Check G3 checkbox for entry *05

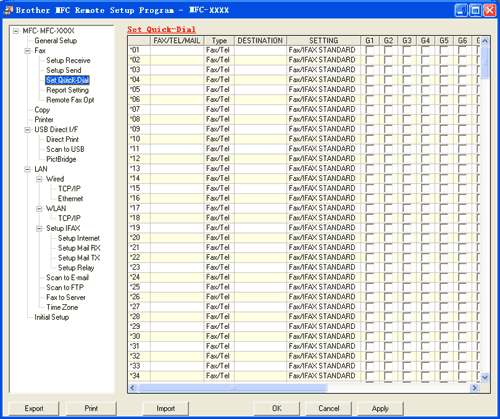407,90
